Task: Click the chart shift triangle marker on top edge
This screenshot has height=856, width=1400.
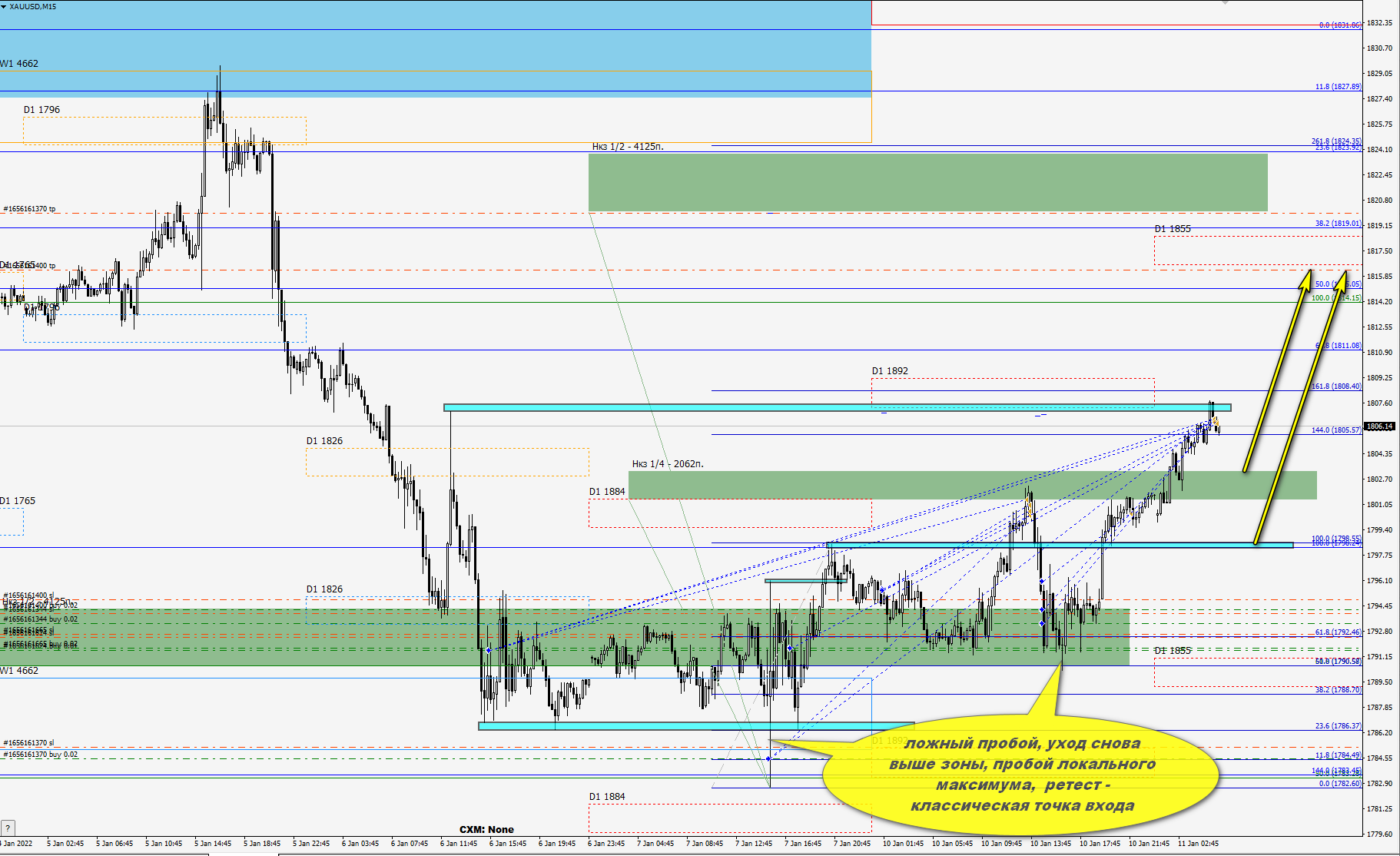Action: pyautogui.click(x=1225, y=2)
